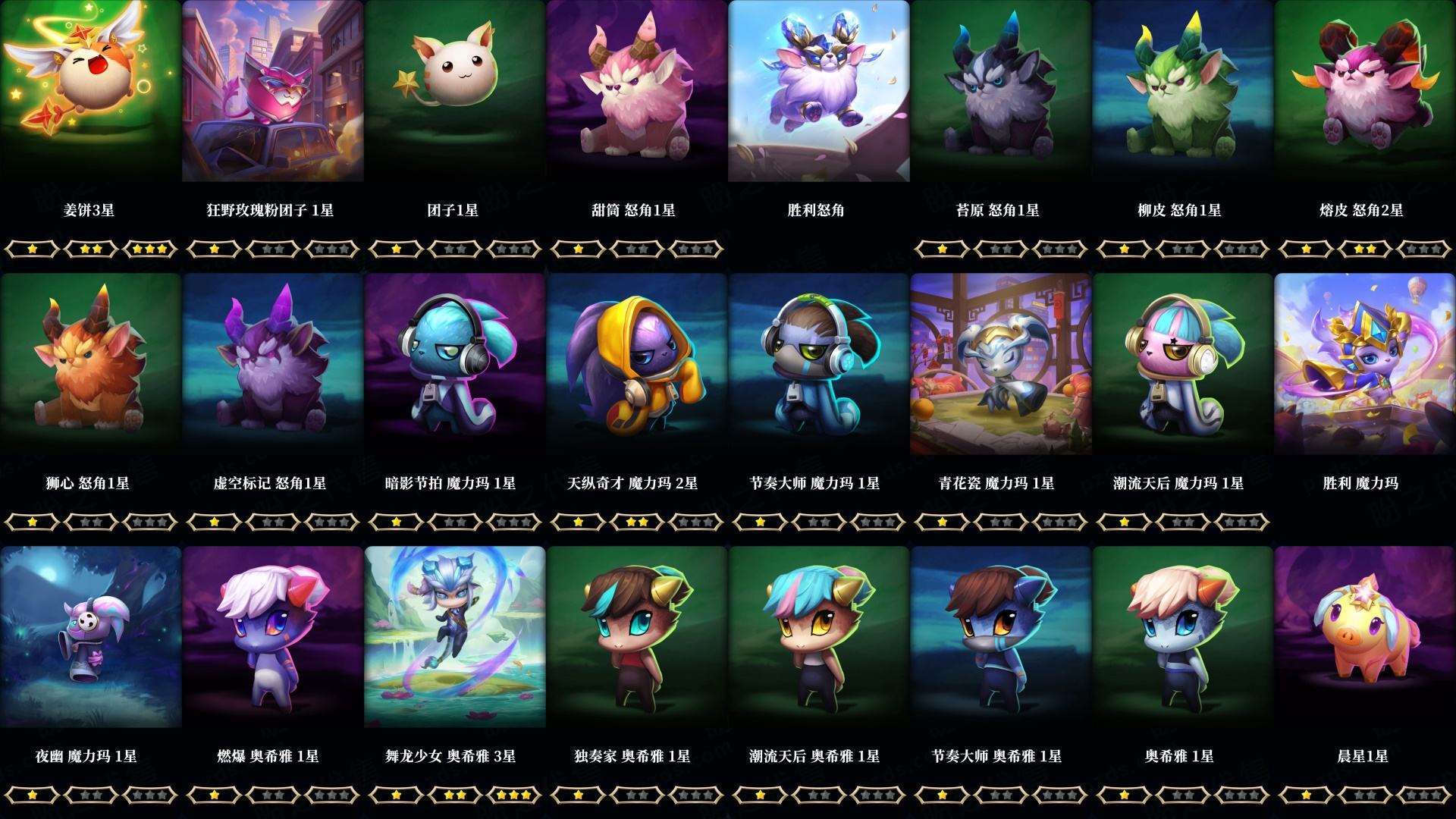The image size is (1456, 819).
Task: Pick the 舞龙少女 奥希雅 portrait
Action: coord(454,637)
